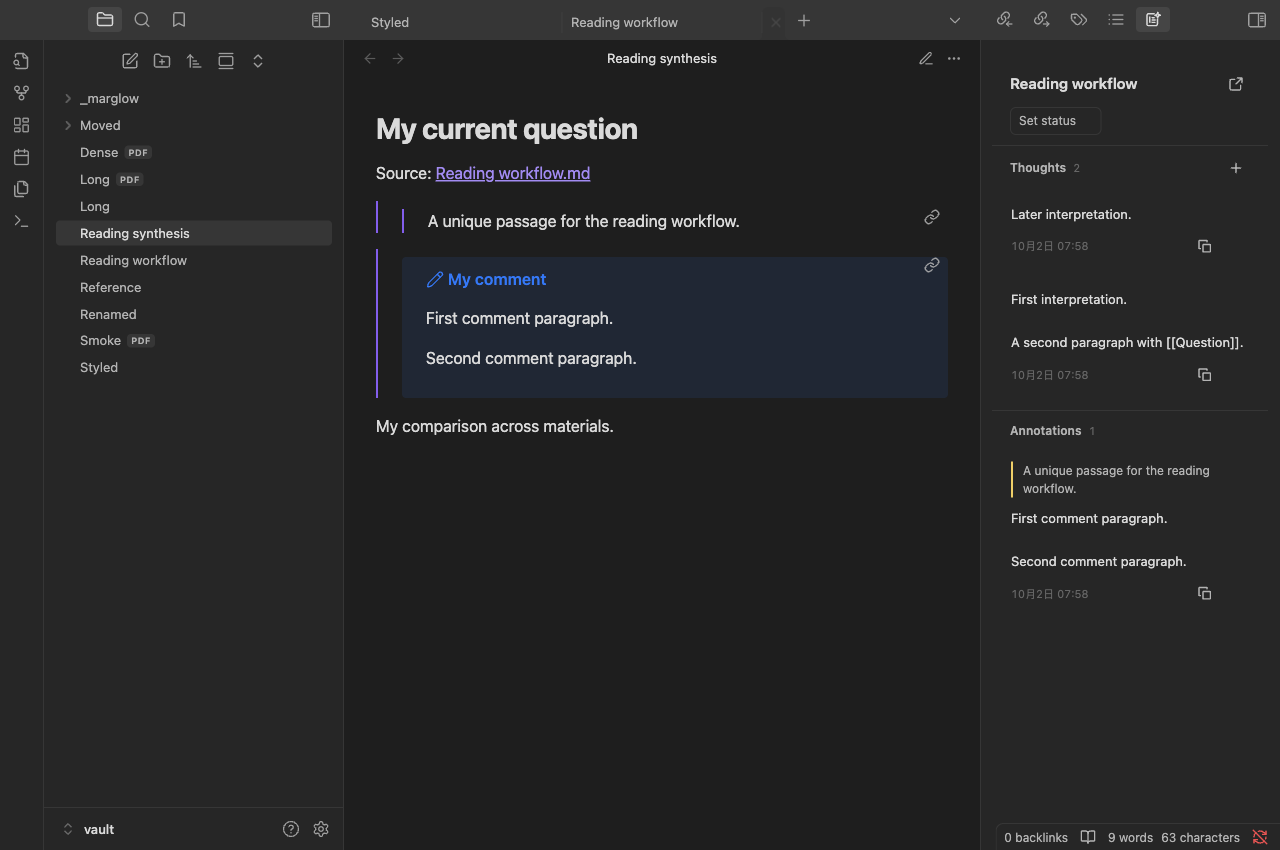
Task: Open graph view from the ribbon
Action: coord(21,93)
